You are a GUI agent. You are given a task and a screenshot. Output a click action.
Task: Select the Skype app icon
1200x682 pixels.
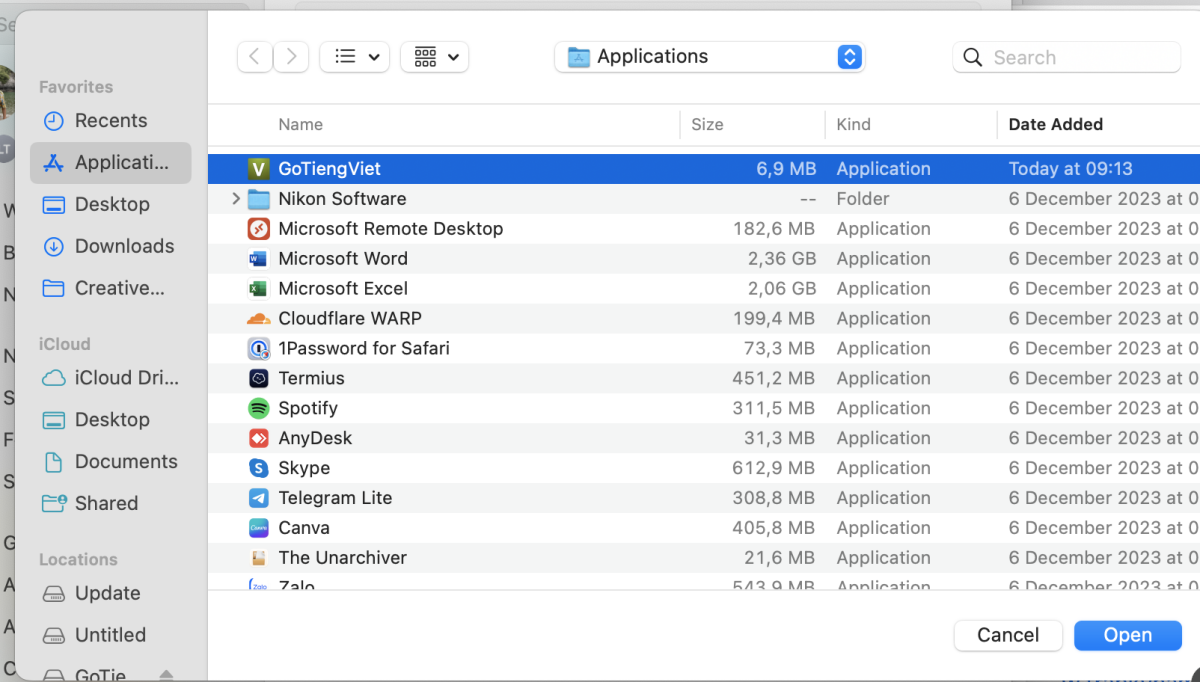click(259, 468)
